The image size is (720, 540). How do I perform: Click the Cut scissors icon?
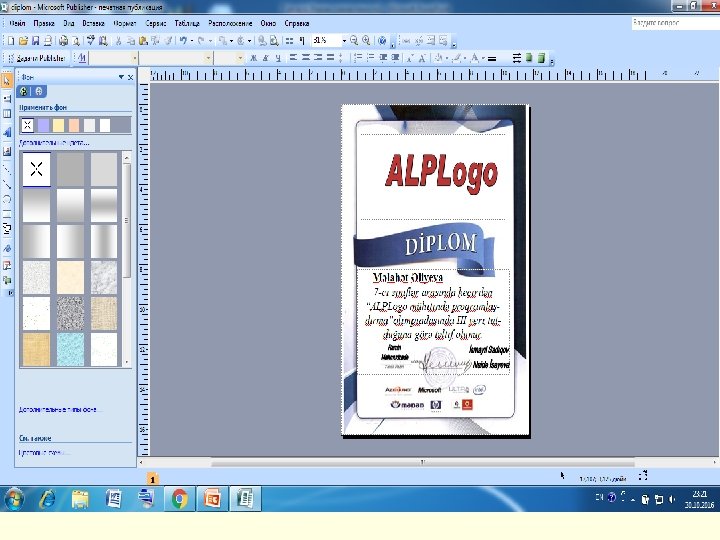pos(118,41)
